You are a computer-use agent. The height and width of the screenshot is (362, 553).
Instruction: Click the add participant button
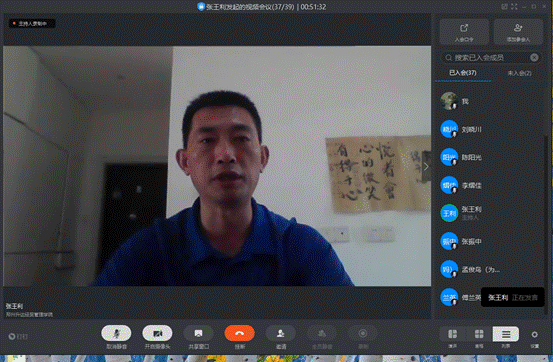pos(518,32)
